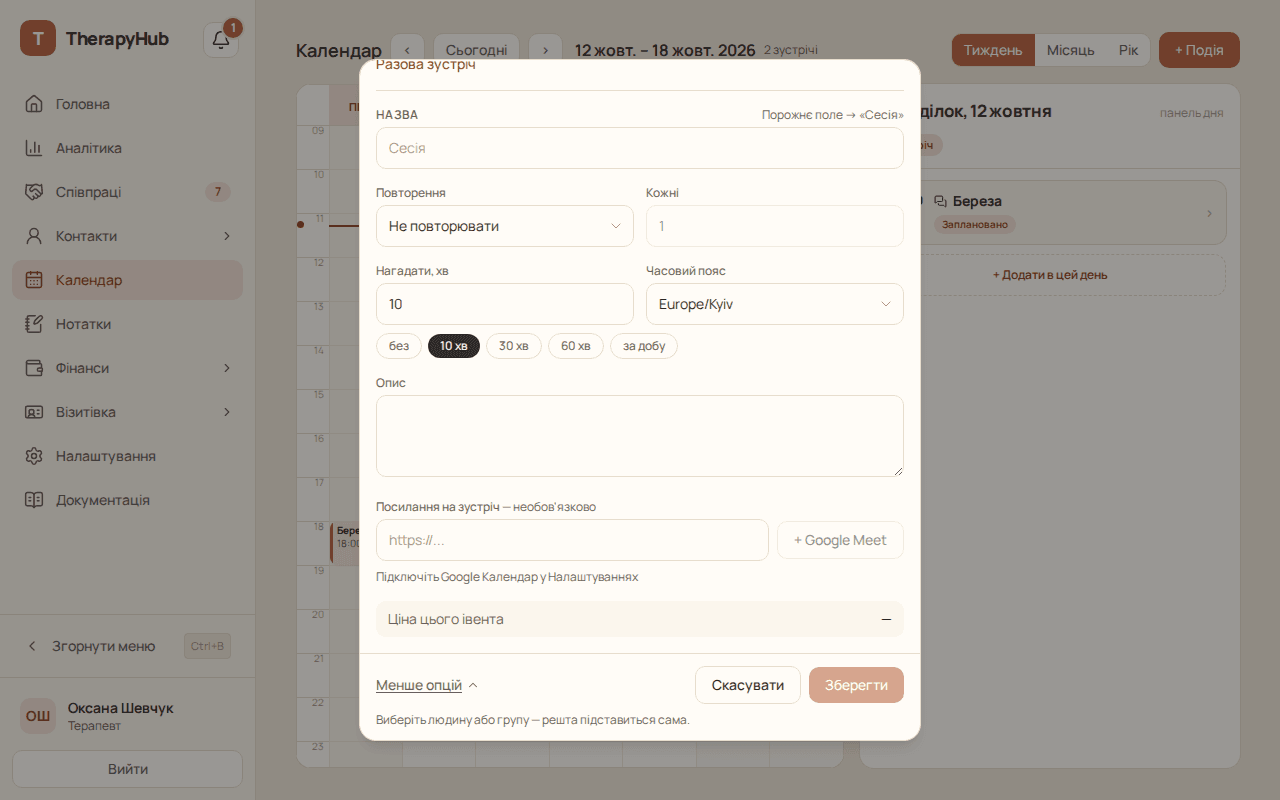Click the Зберегти button

(856, 685)
